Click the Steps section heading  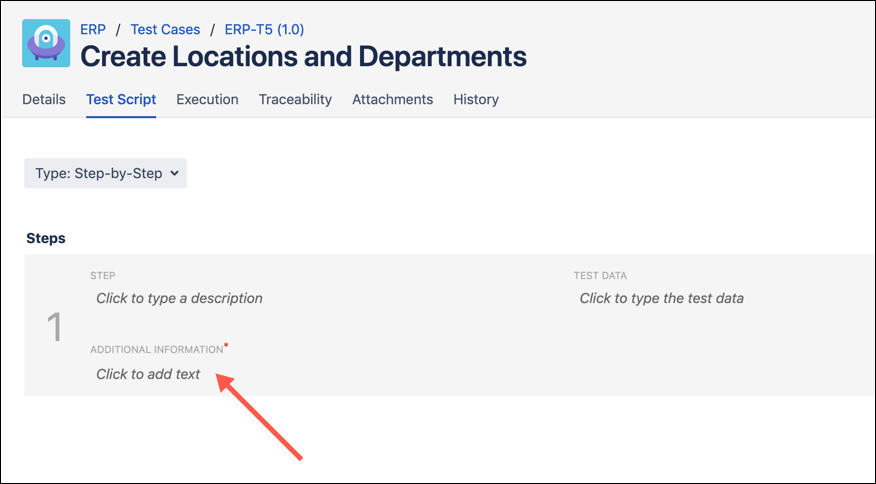(46, 239)
